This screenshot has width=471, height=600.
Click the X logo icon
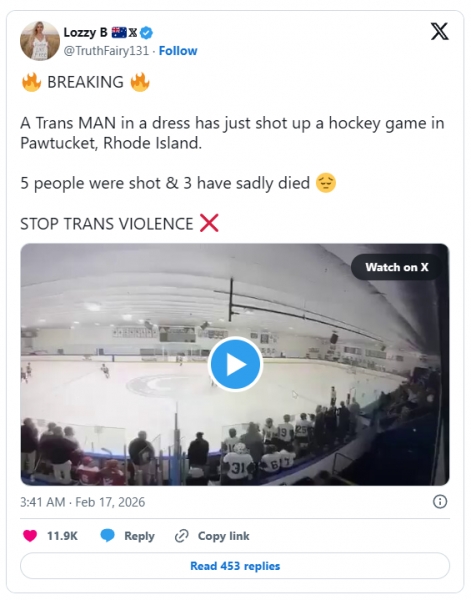(440, 31)
